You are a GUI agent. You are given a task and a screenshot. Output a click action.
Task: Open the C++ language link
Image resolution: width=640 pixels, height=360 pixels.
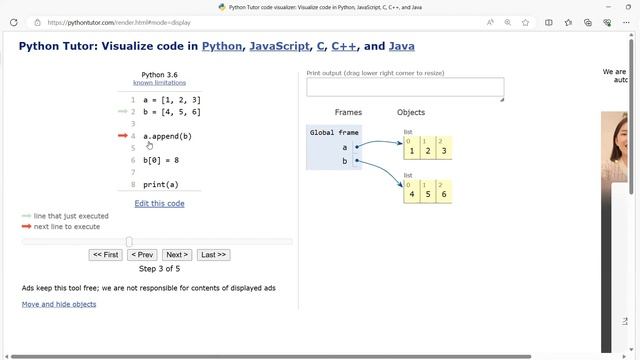[x=344, y=46]
